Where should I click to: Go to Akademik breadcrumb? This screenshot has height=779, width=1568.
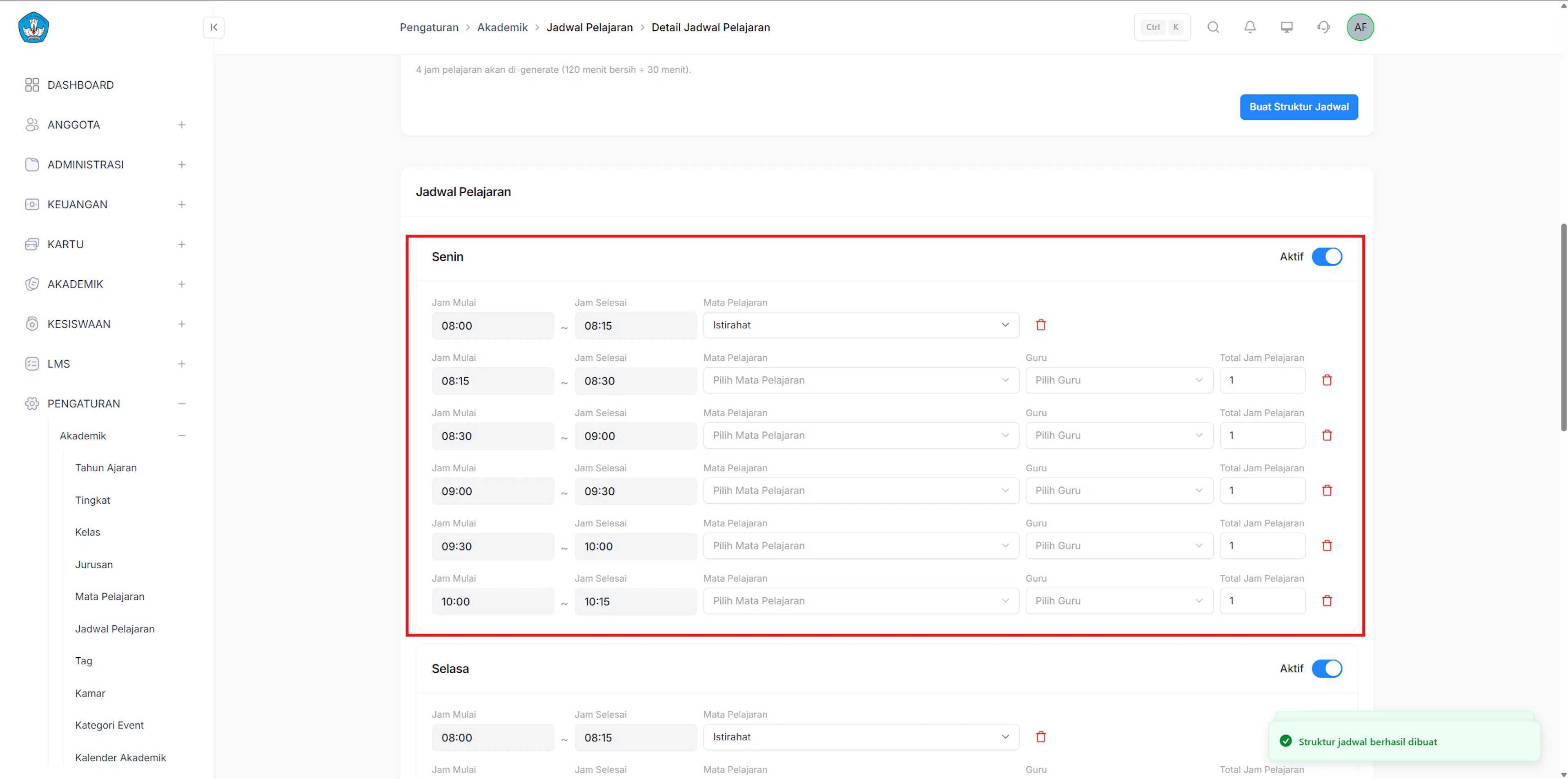502,27
